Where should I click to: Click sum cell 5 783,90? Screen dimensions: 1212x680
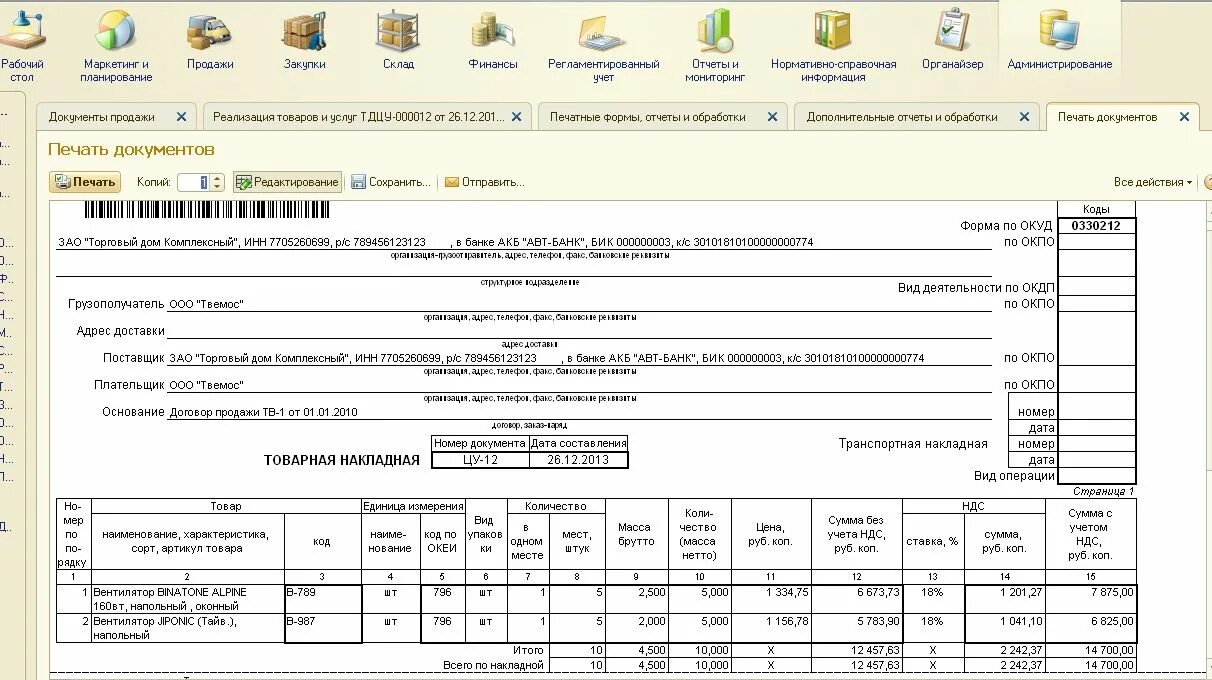point(858,627)
